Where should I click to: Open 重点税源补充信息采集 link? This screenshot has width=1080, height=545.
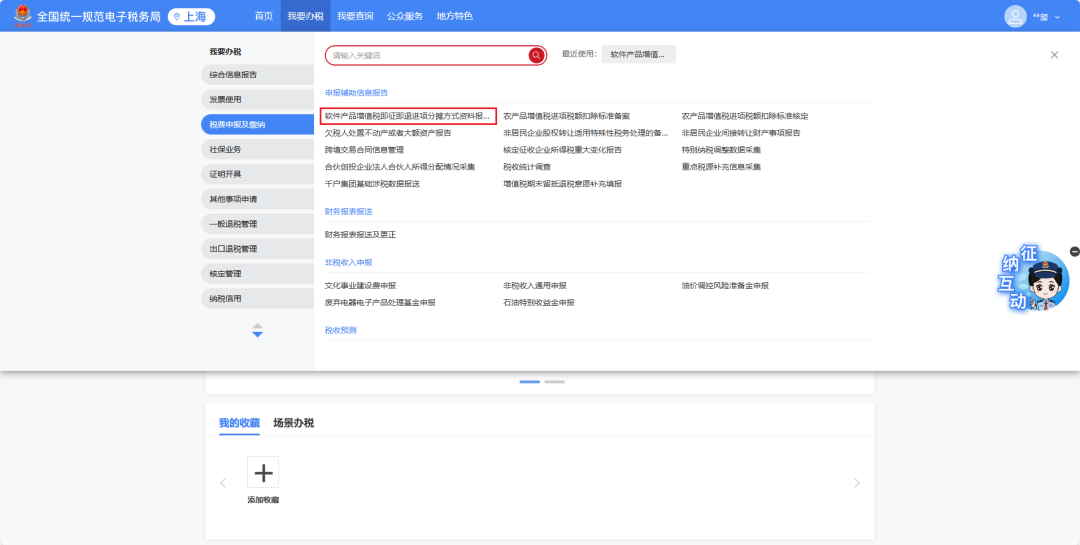(721, 167)
